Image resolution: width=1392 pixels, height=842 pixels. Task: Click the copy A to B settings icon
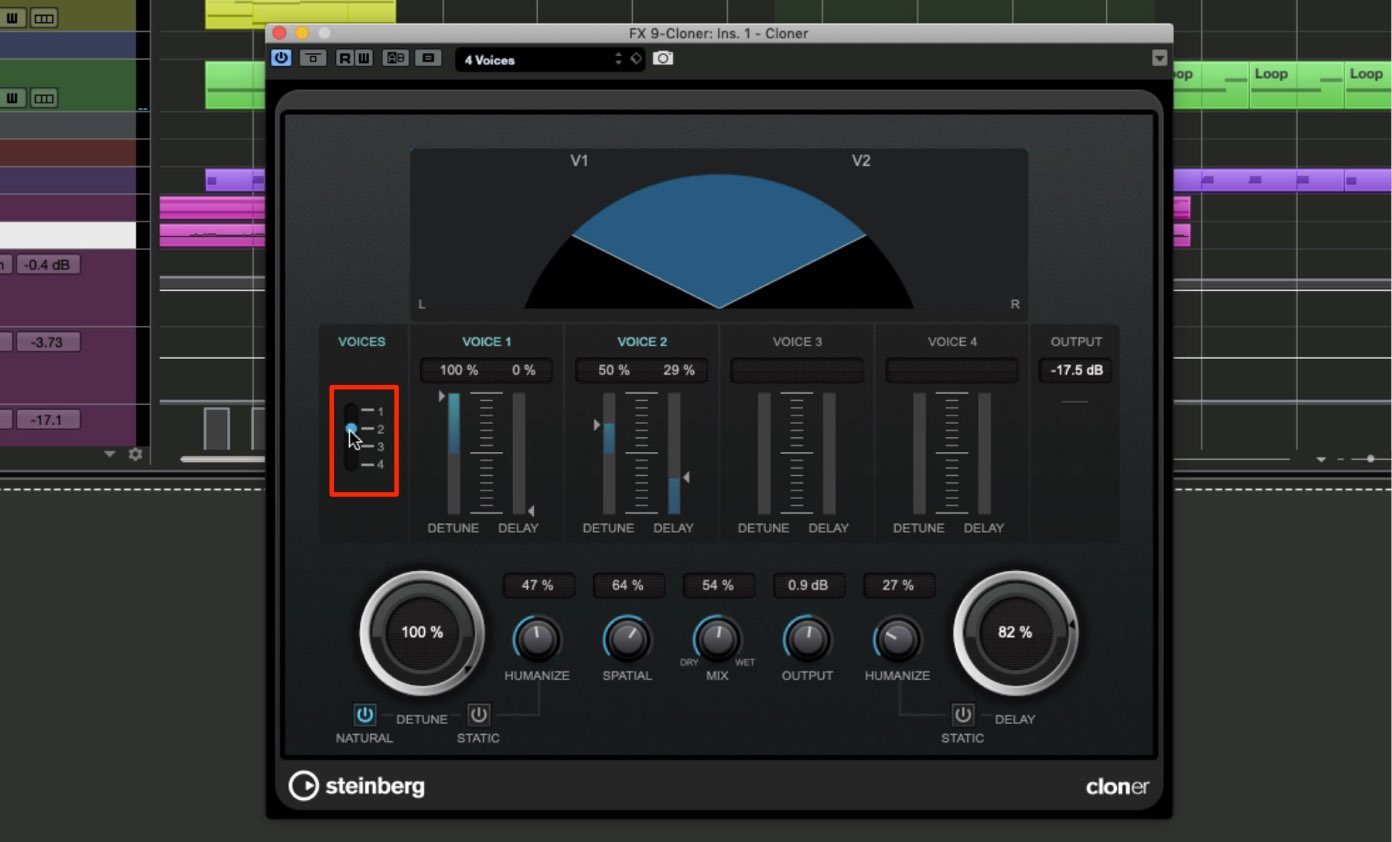(x=428, y=58)
